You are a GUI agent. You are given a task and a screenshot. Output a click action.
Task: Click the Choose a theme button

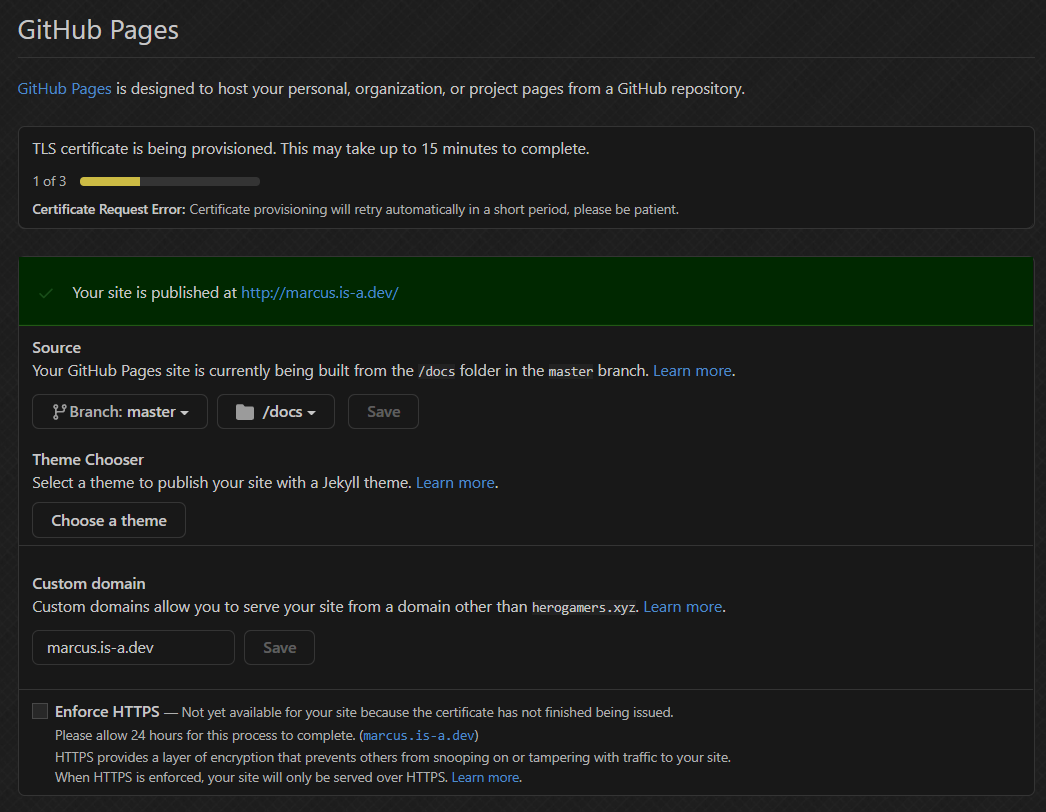pyautogui.click(x=109, y=520)
